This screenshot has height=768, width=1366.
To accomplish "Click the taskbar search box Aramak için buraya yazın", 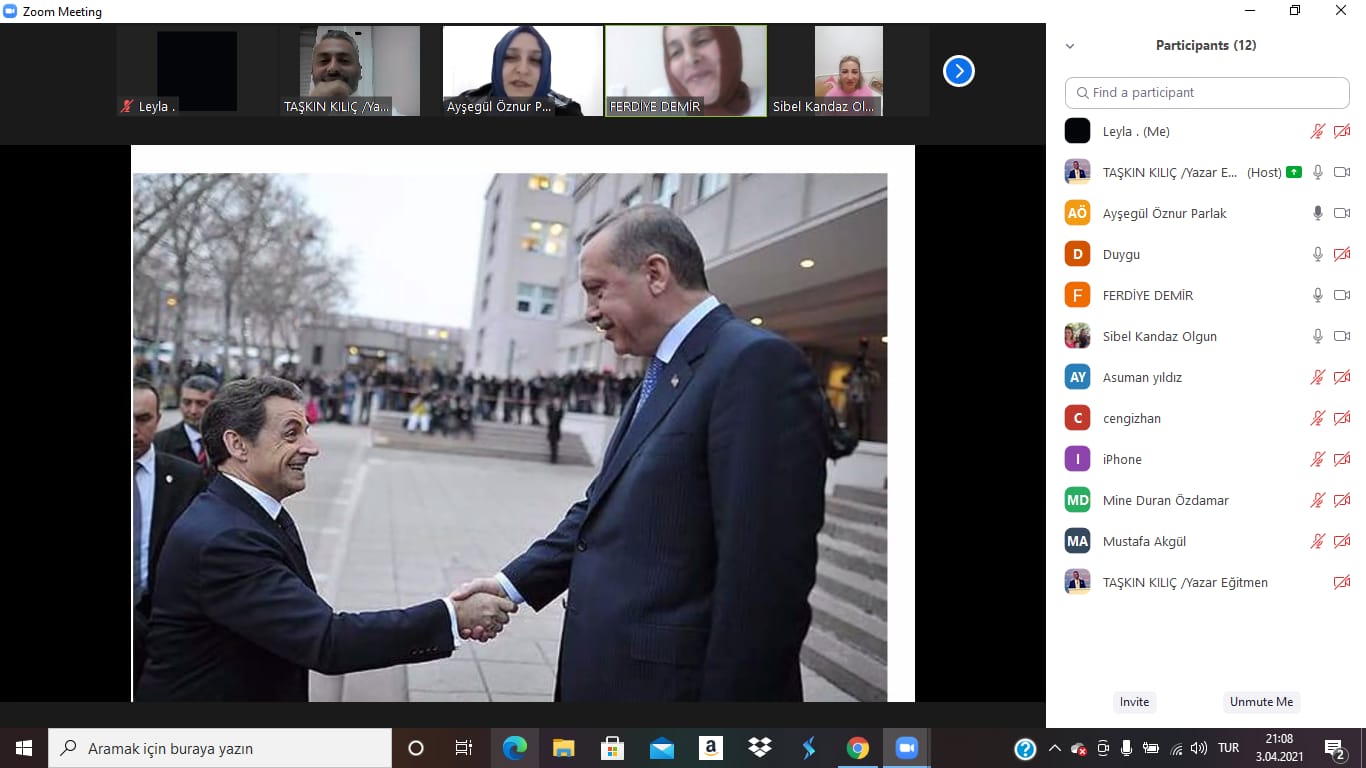I will point(220,748).
